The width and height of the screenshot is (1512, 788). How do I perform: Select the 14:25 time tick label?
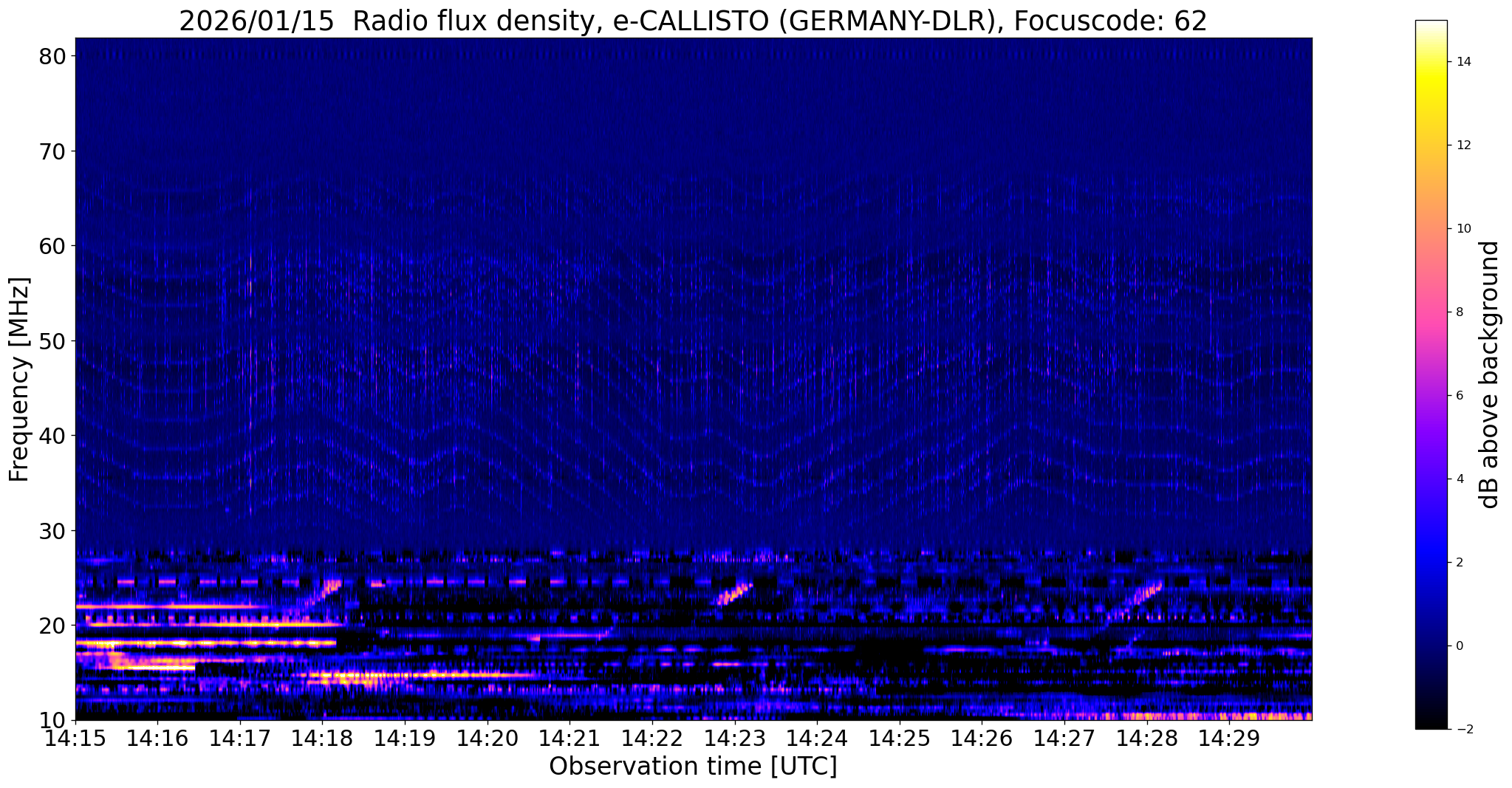tap(900, 738)
